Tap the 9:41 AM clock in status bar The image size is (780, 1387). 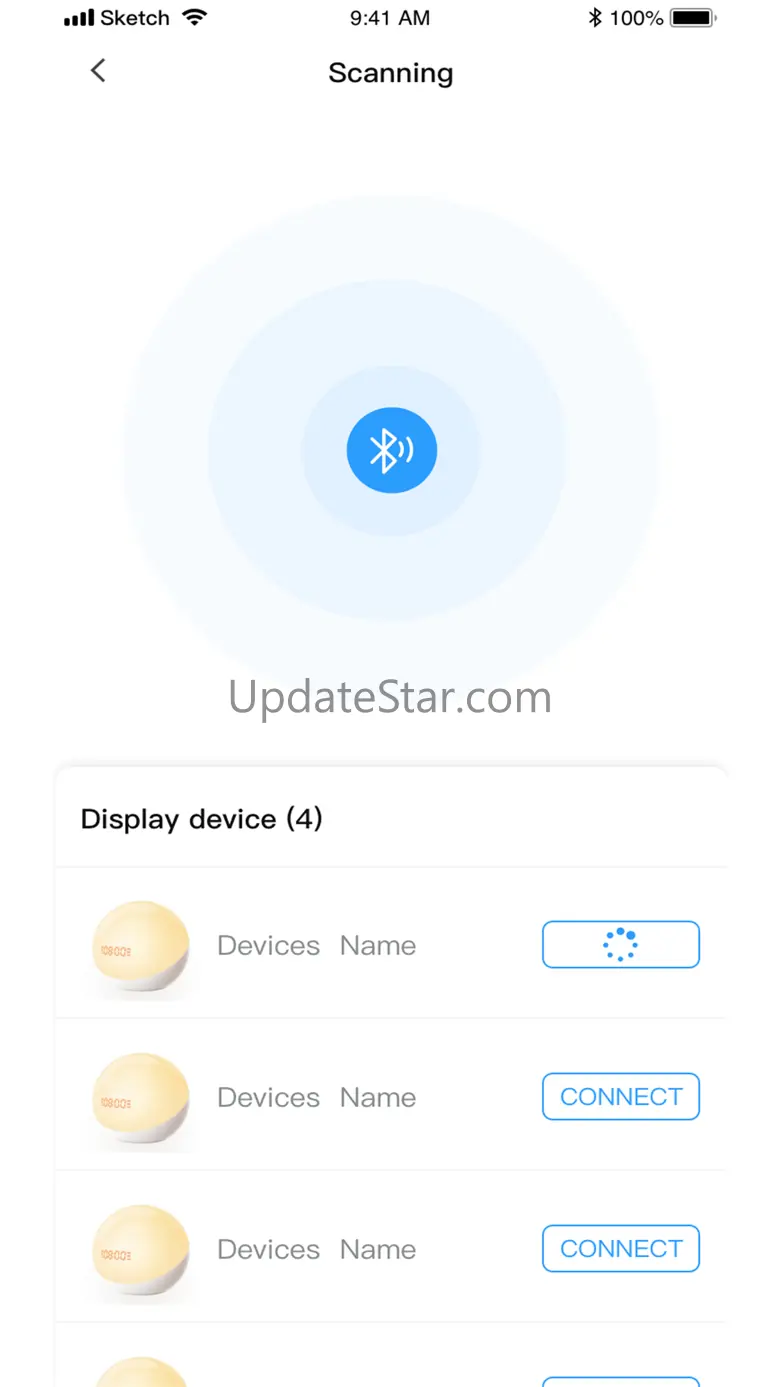pyautogui.click(x=390, y=17)
